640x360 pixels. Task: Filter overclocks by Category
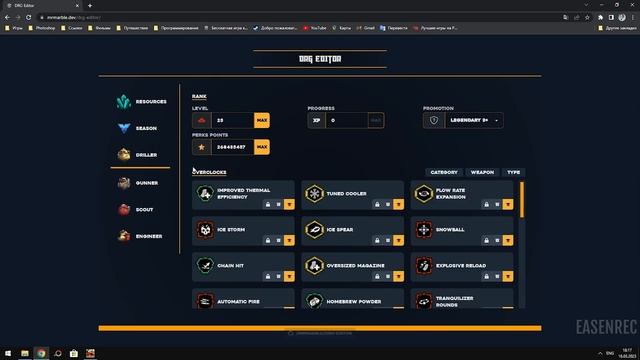tap(444, 172)
